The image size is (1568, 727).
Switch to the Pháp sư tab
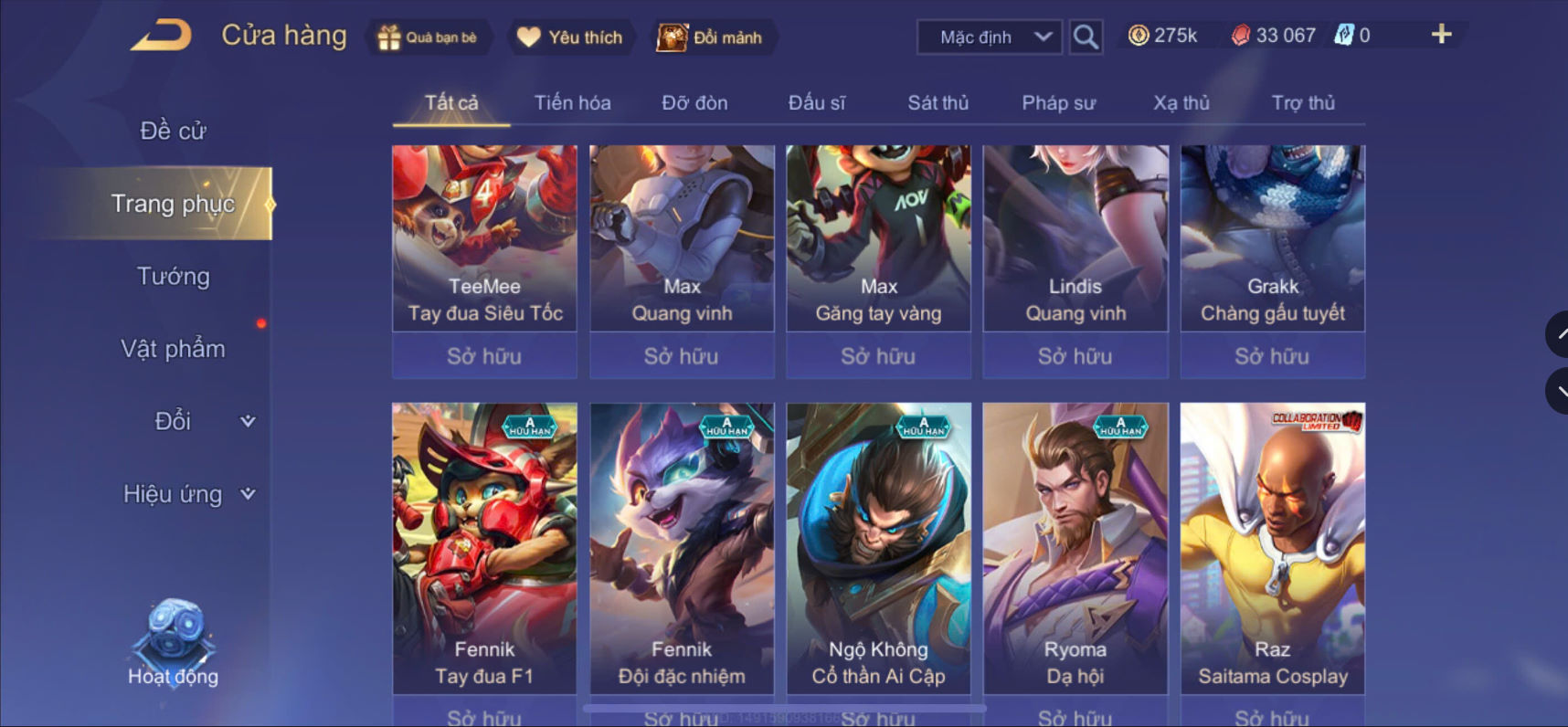(x=1058, y=103)
